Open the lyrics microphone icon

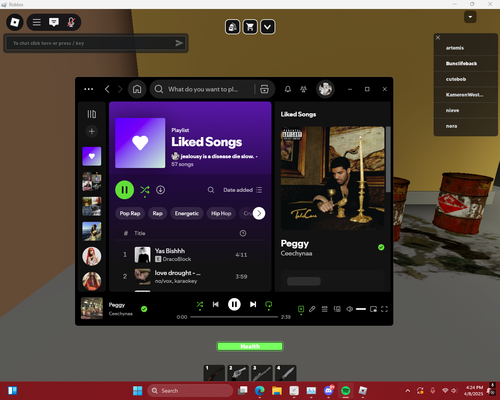coord(312,309)
